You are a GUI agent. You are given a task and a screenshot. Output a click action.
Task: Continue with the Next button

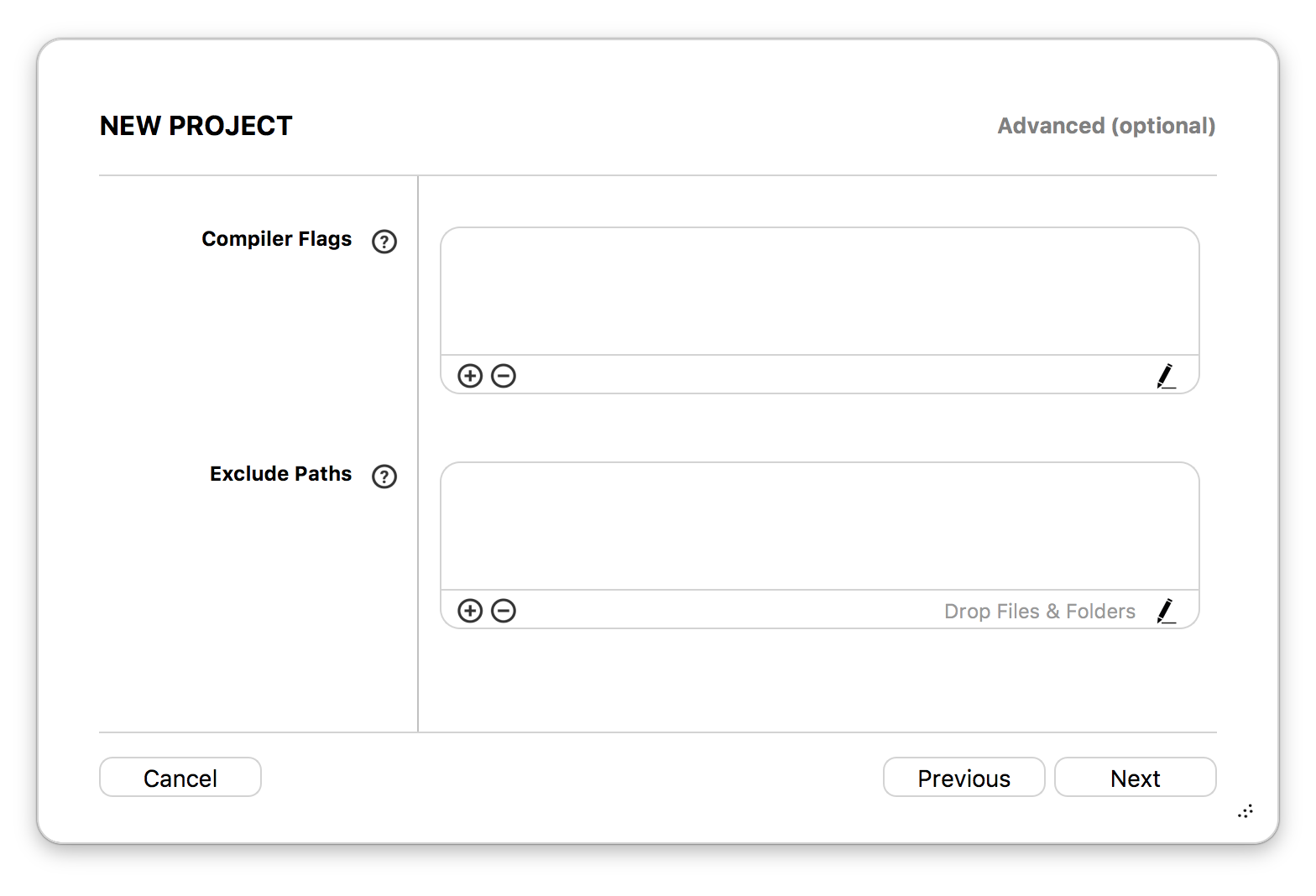[1136, 778]
